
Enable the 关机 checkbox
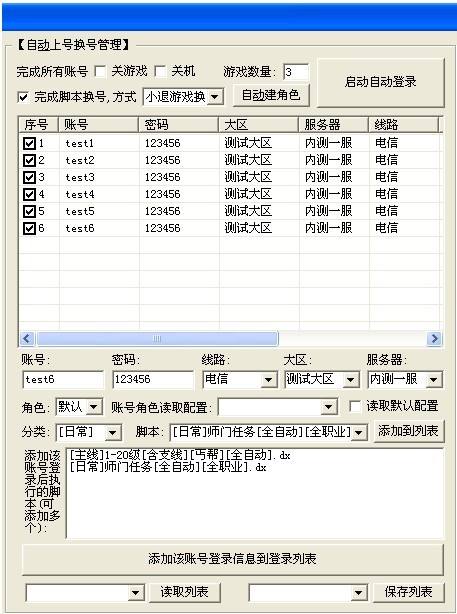pyautogui.click(x=160, y=72)
